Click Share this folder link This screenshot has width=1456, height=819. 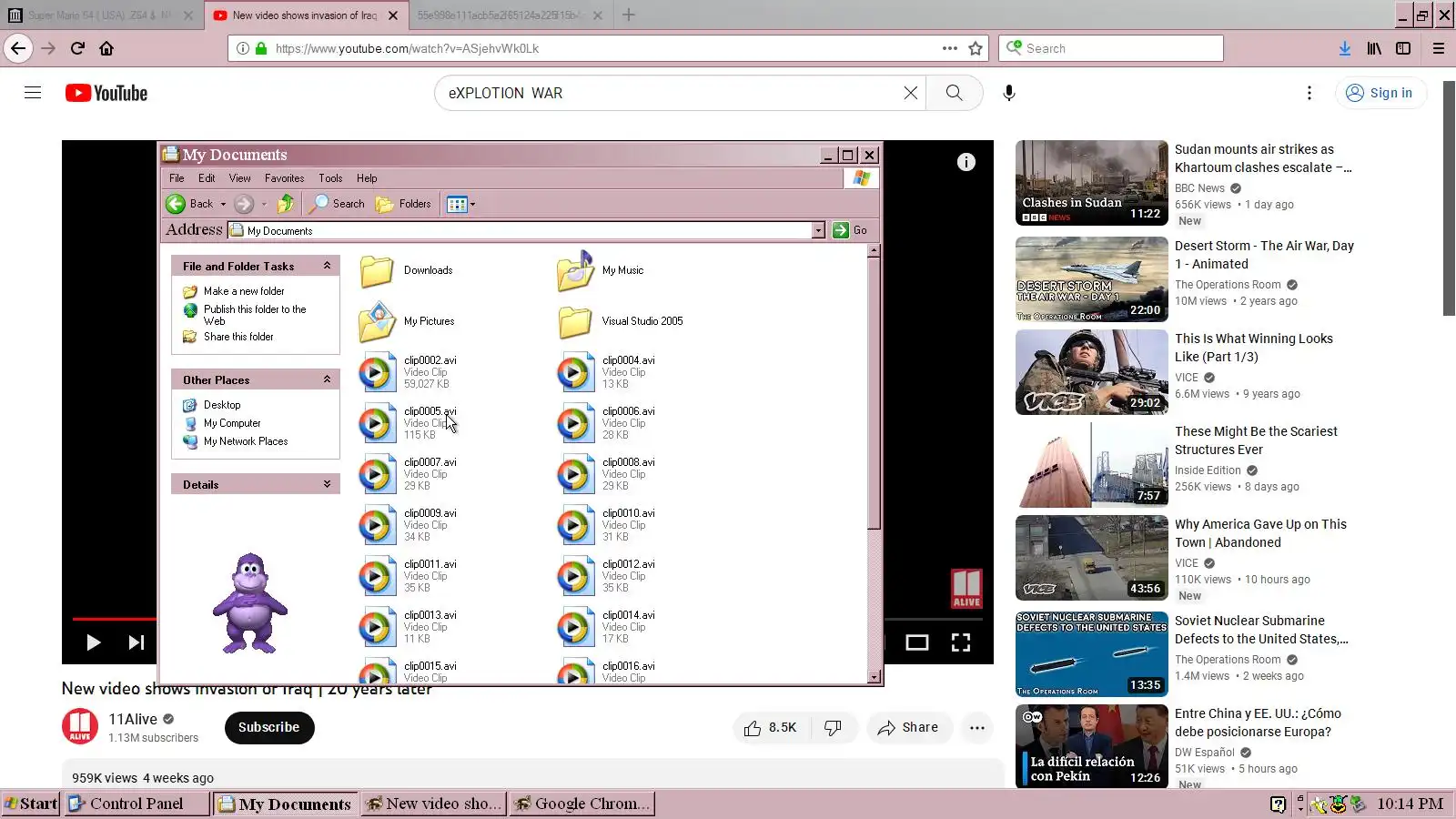coord(238,337)
